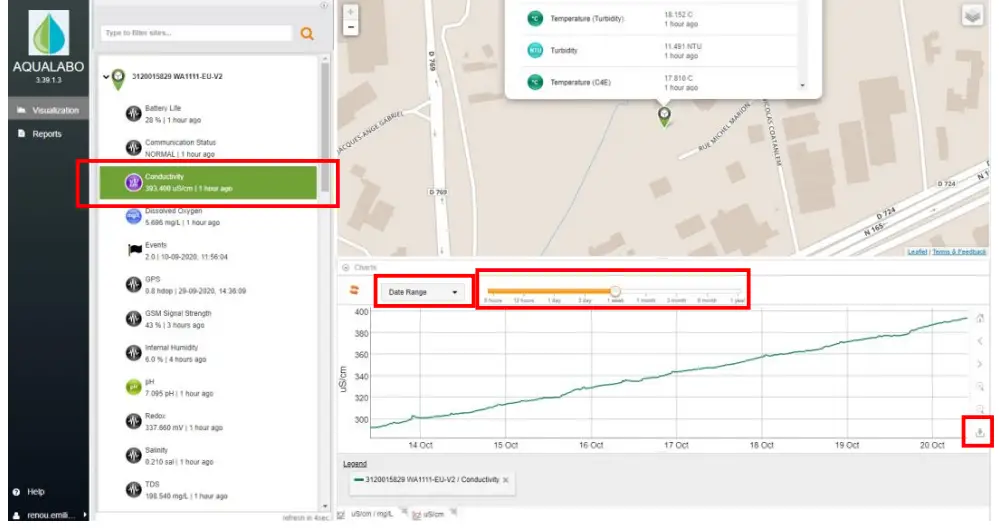Collapse the Charts panel

(346, 268)
